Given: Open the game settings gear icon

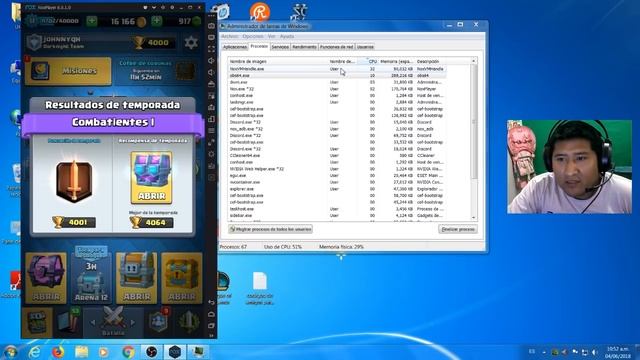Looking at the screenshot, I should coord(191,42).
